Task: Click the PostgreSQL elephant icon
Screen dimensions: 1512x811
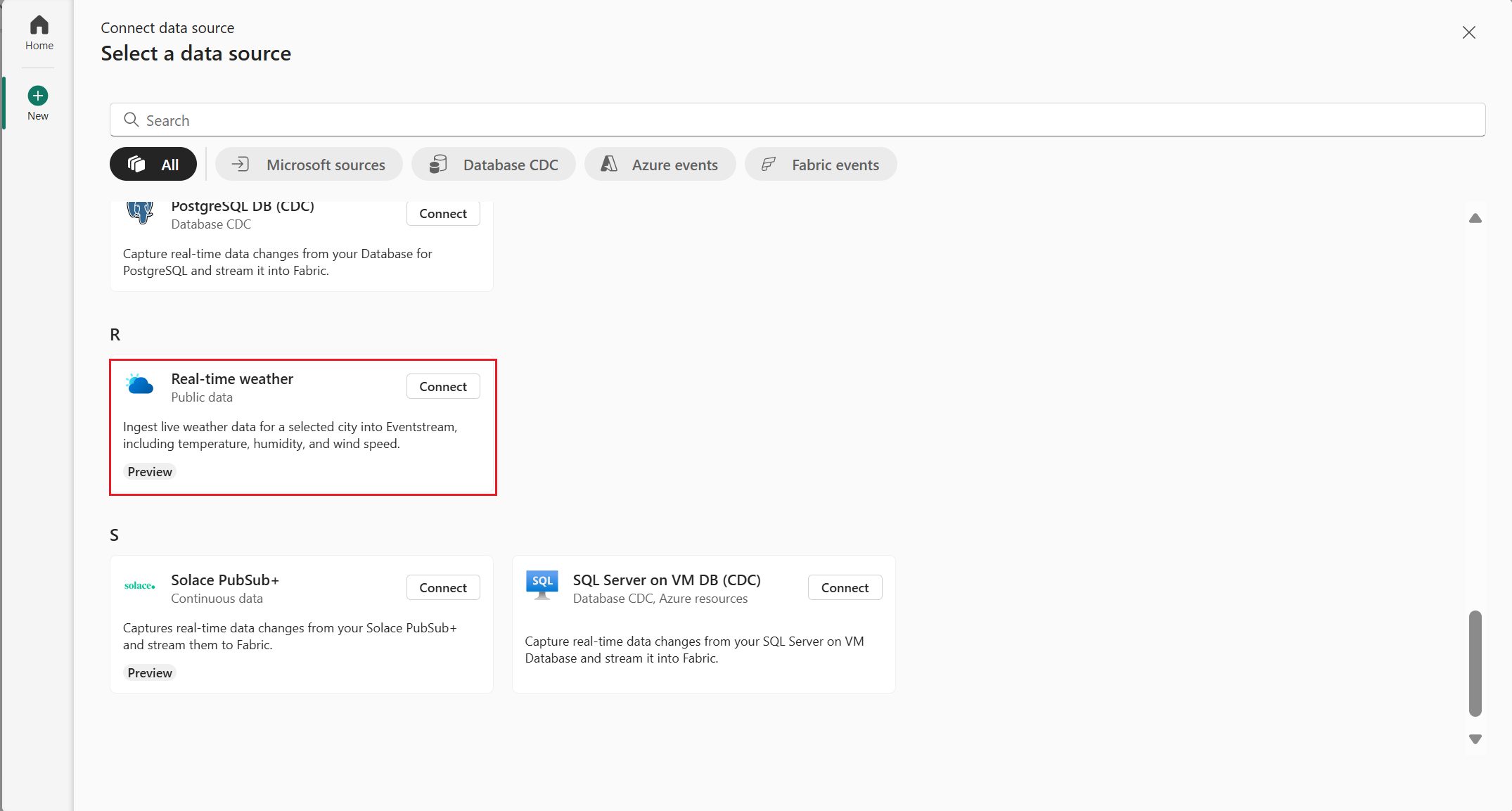Action: pyautogui.click(x=140, y=212)
